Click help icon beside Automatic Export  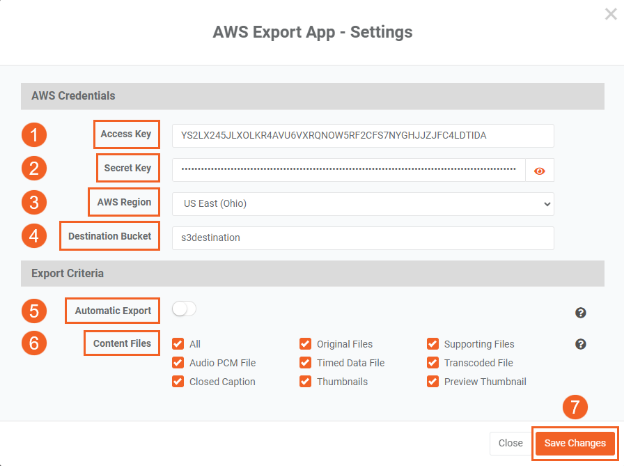tap(581, 313)
